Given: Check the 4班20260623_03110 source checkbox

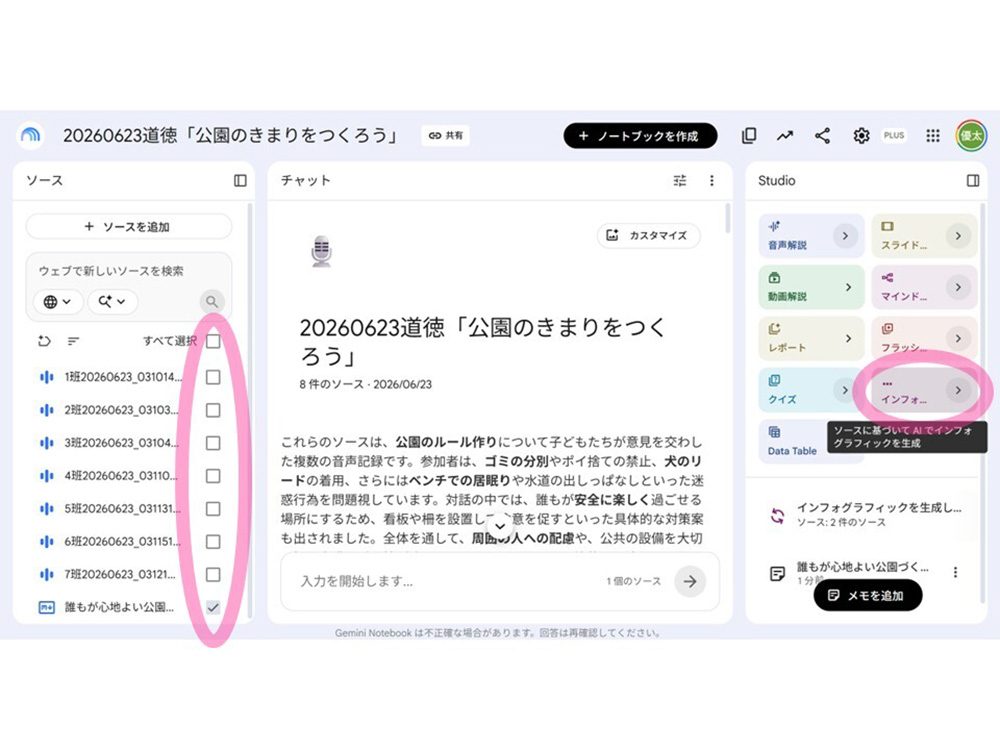Looking at the screenshot, I should pos(213,476).
